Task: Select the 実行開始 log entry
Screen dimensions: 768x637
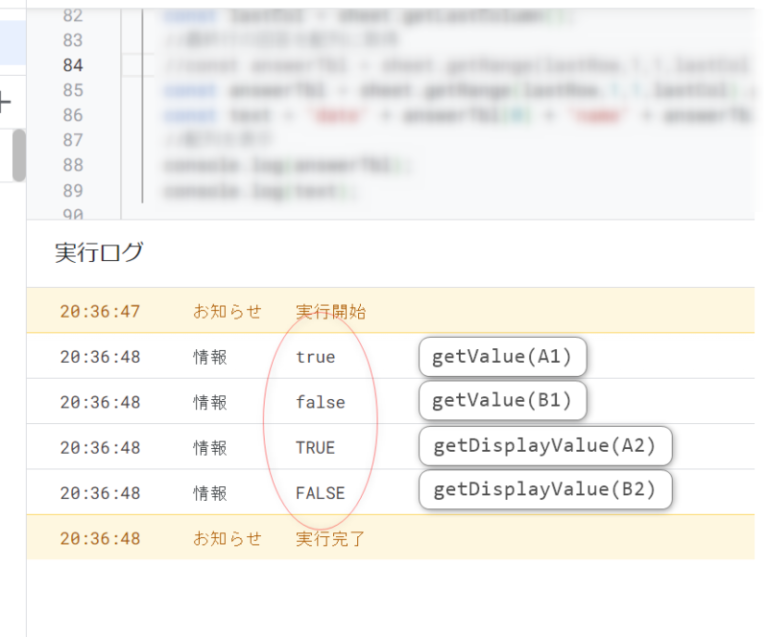Action: pos(331,312)
